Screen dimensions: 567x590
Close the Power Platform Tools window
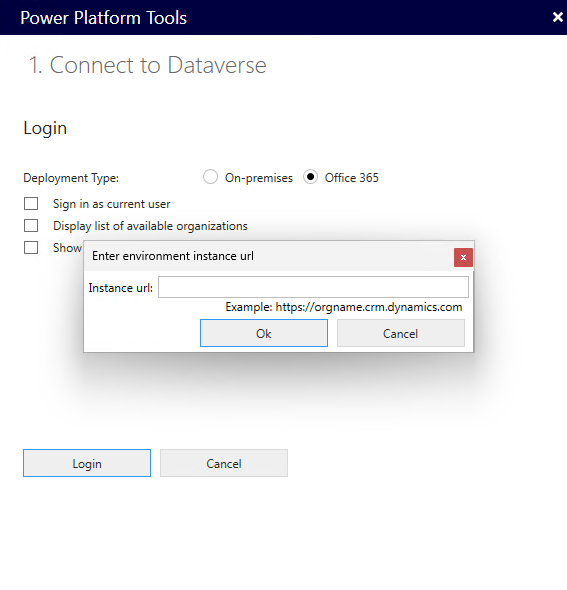pos(558,17)
